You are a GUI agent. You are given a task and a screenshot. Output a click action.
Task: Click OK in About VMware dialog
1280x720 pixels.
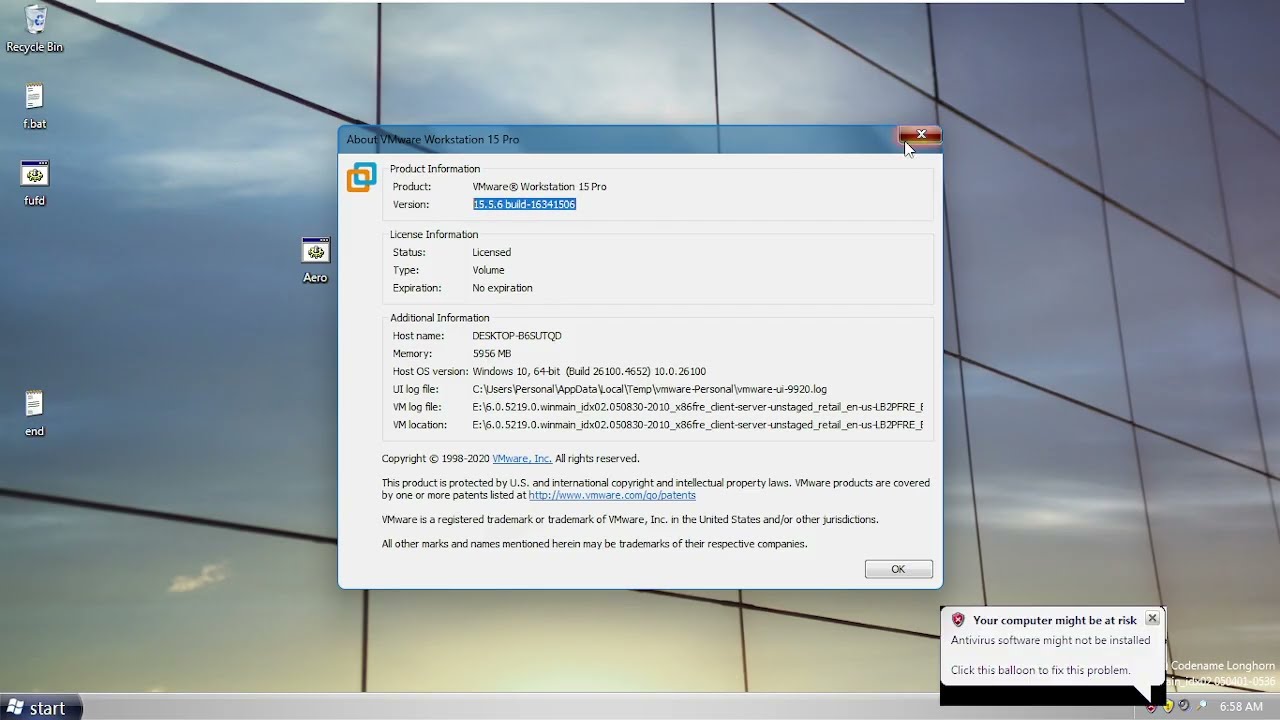pyautogui.click(x=898, y=569)
